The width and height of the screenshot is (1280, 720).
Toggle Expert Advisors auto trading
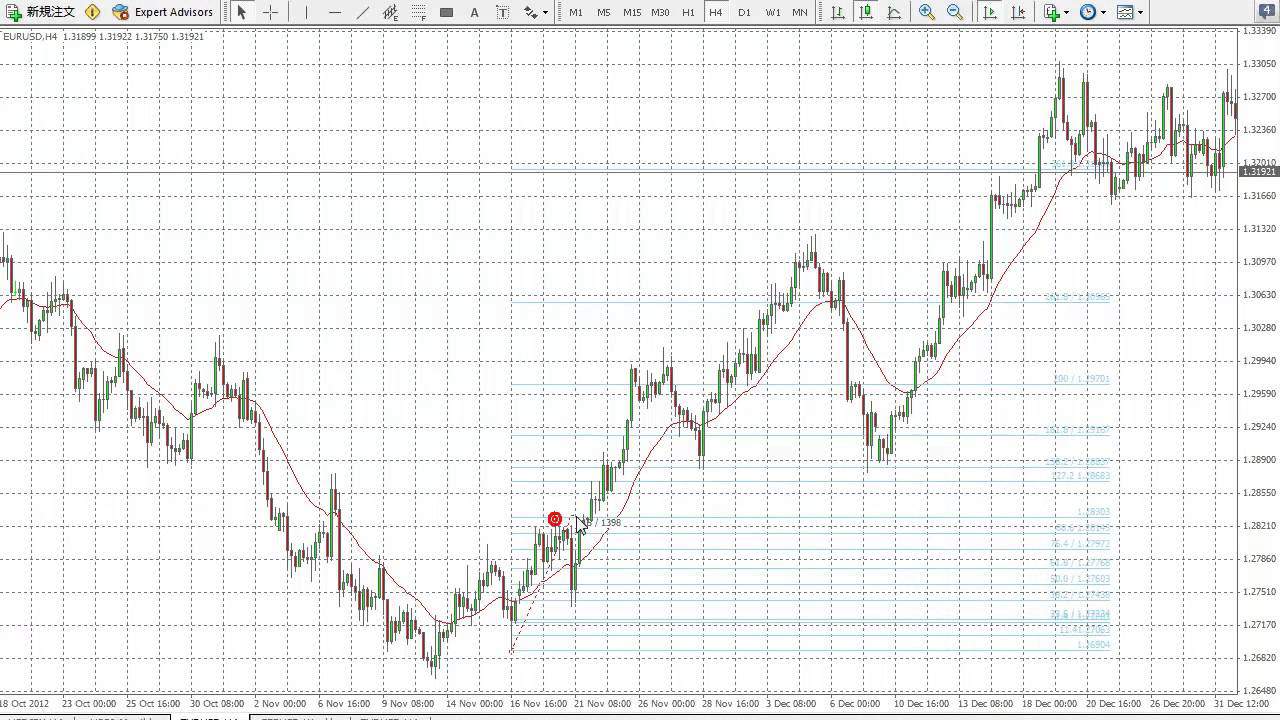click(x=163, y=12)
